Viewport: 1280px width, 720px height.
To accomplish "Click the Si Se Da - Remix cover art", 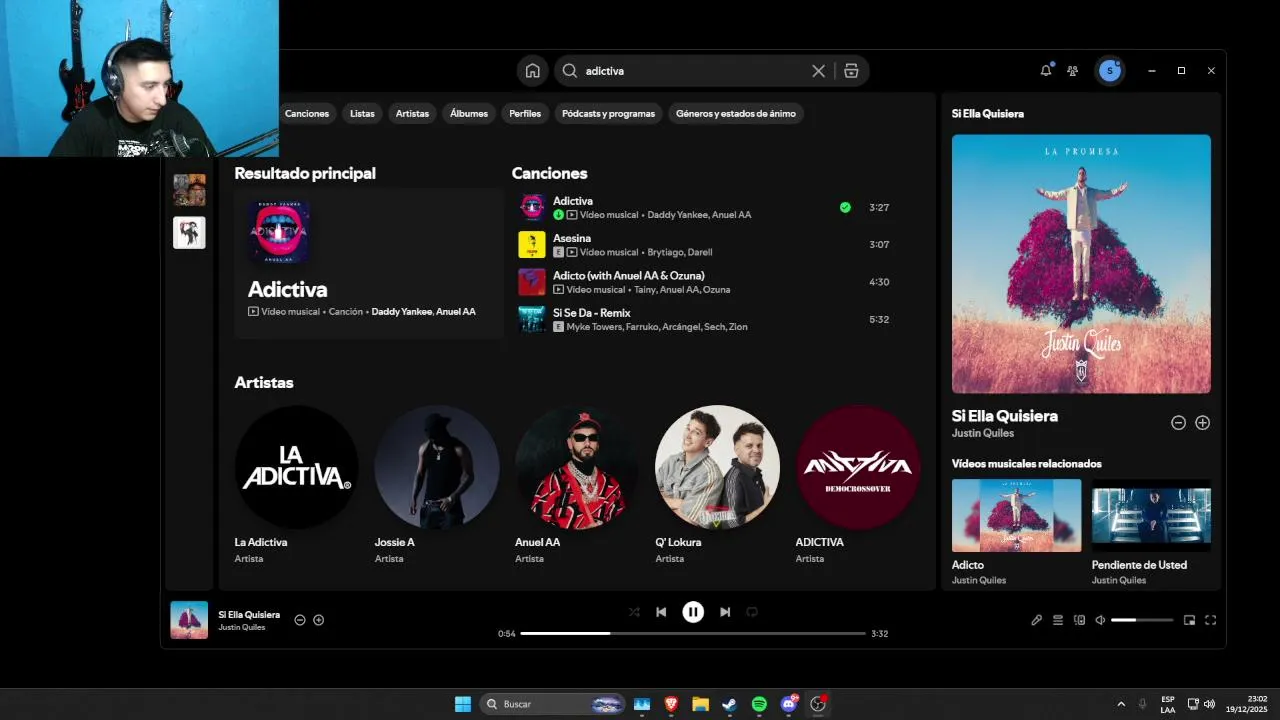I will [x=532, y=320].
